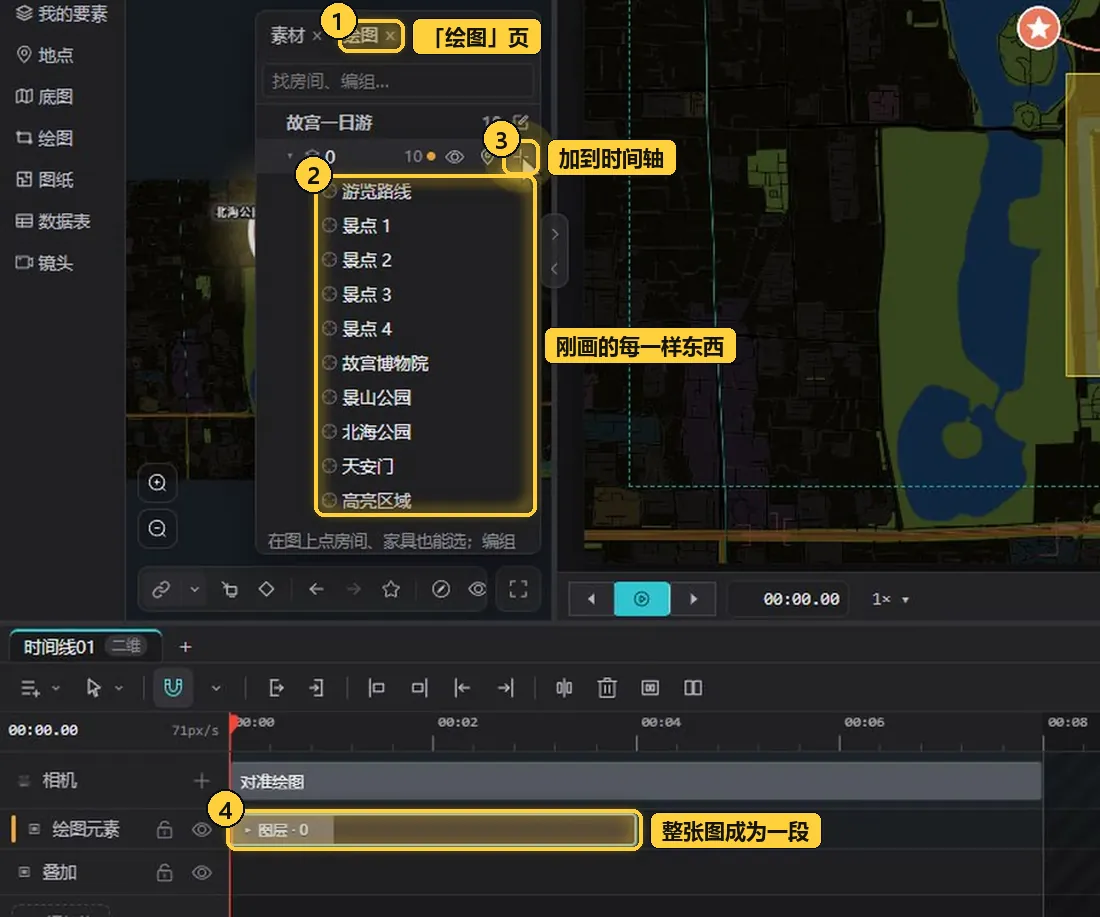Toggle the eye icon in map toolbar
The width and height of the screenshot is (1100, 917).
pos(477,589)
